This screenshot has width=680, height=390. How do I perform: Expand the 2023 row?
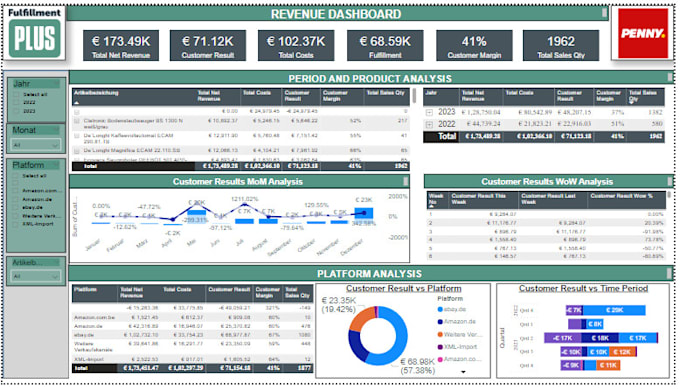click(x=429, y=112)
